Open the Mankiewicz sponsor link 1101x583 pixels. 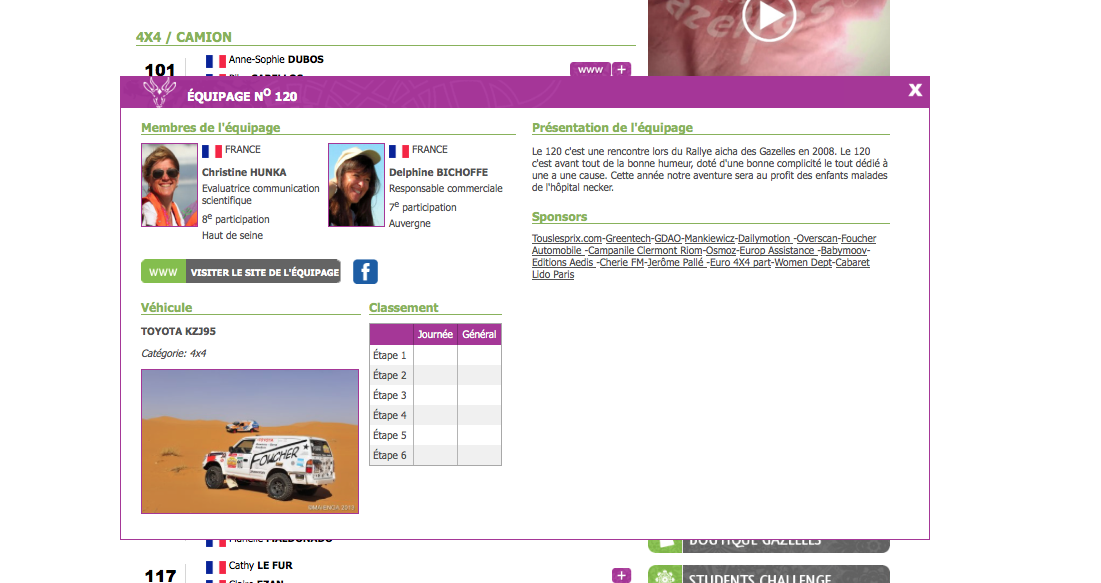710,239
